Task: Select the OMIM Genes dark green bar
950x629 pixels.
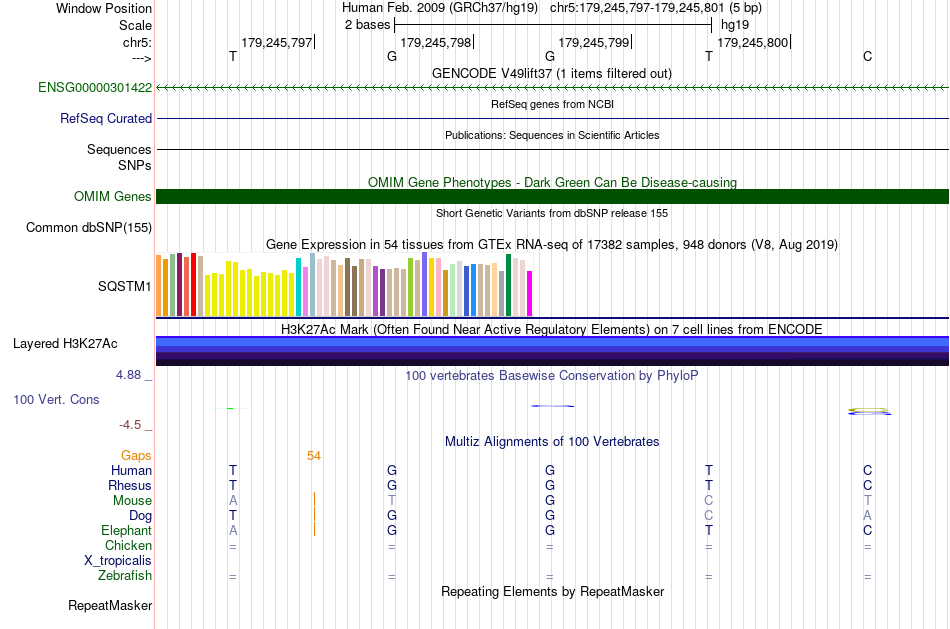Action: click(x=552, y=196)
